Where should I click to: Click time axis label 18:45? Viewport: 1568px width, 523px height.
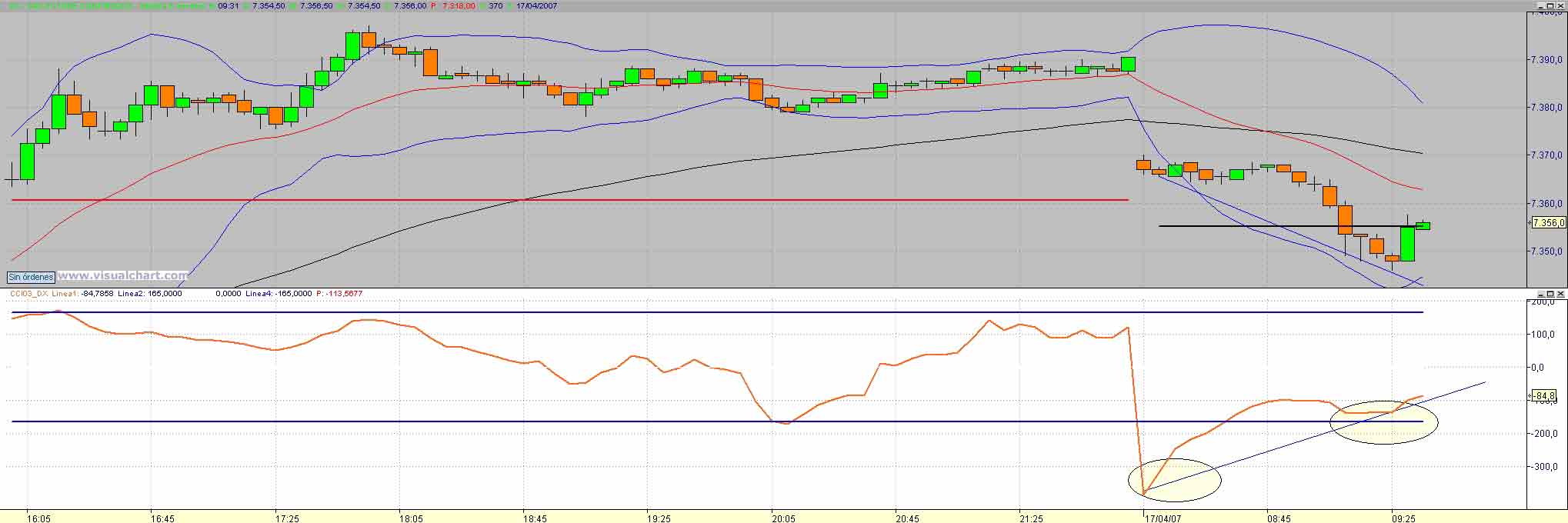click(x=535, y=518)
